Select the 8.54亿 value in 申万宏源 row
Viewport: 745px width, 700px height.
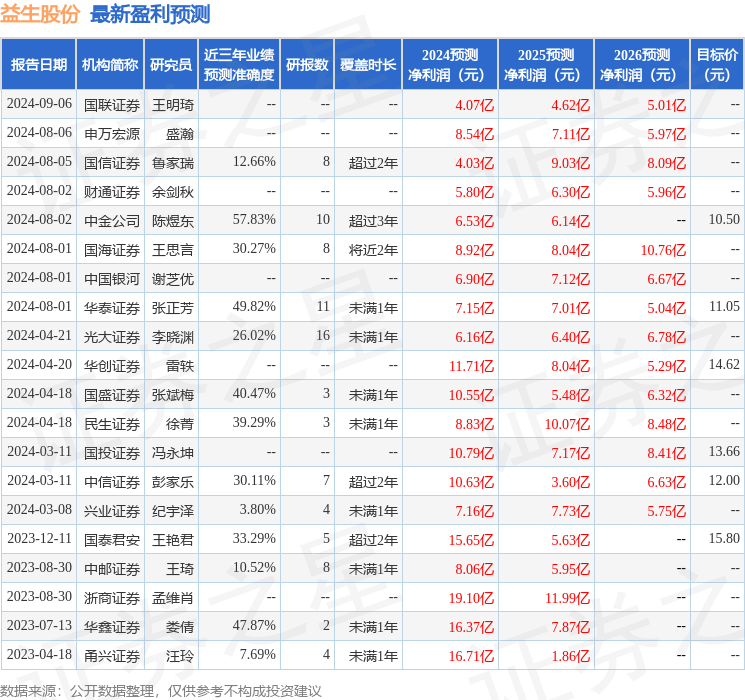point(474,134)
